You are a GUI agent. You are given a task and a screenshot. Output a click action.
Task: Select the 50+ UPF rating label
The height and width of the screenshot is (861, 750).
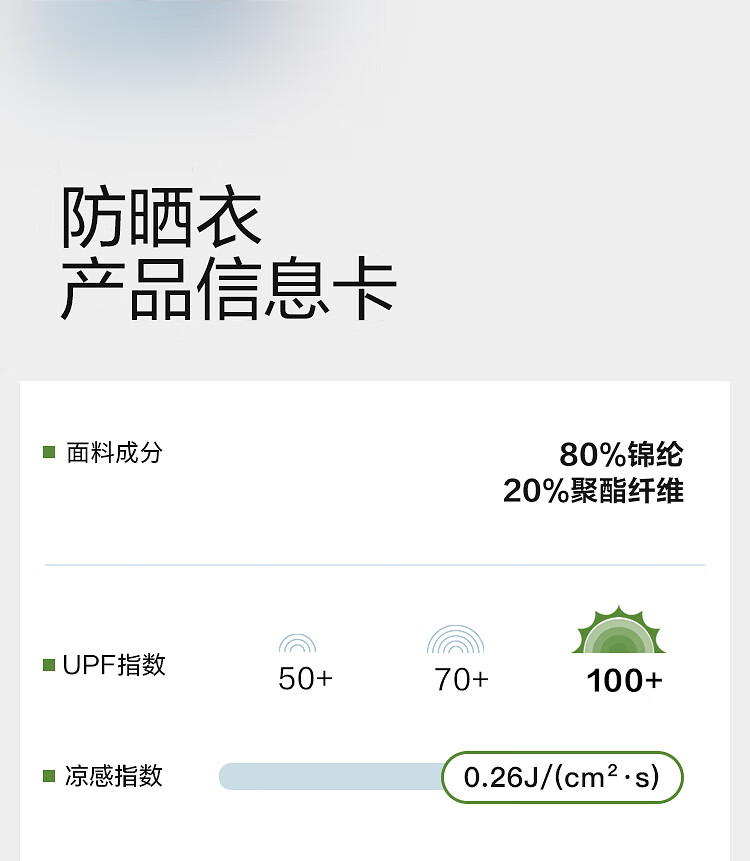[305, 680]
